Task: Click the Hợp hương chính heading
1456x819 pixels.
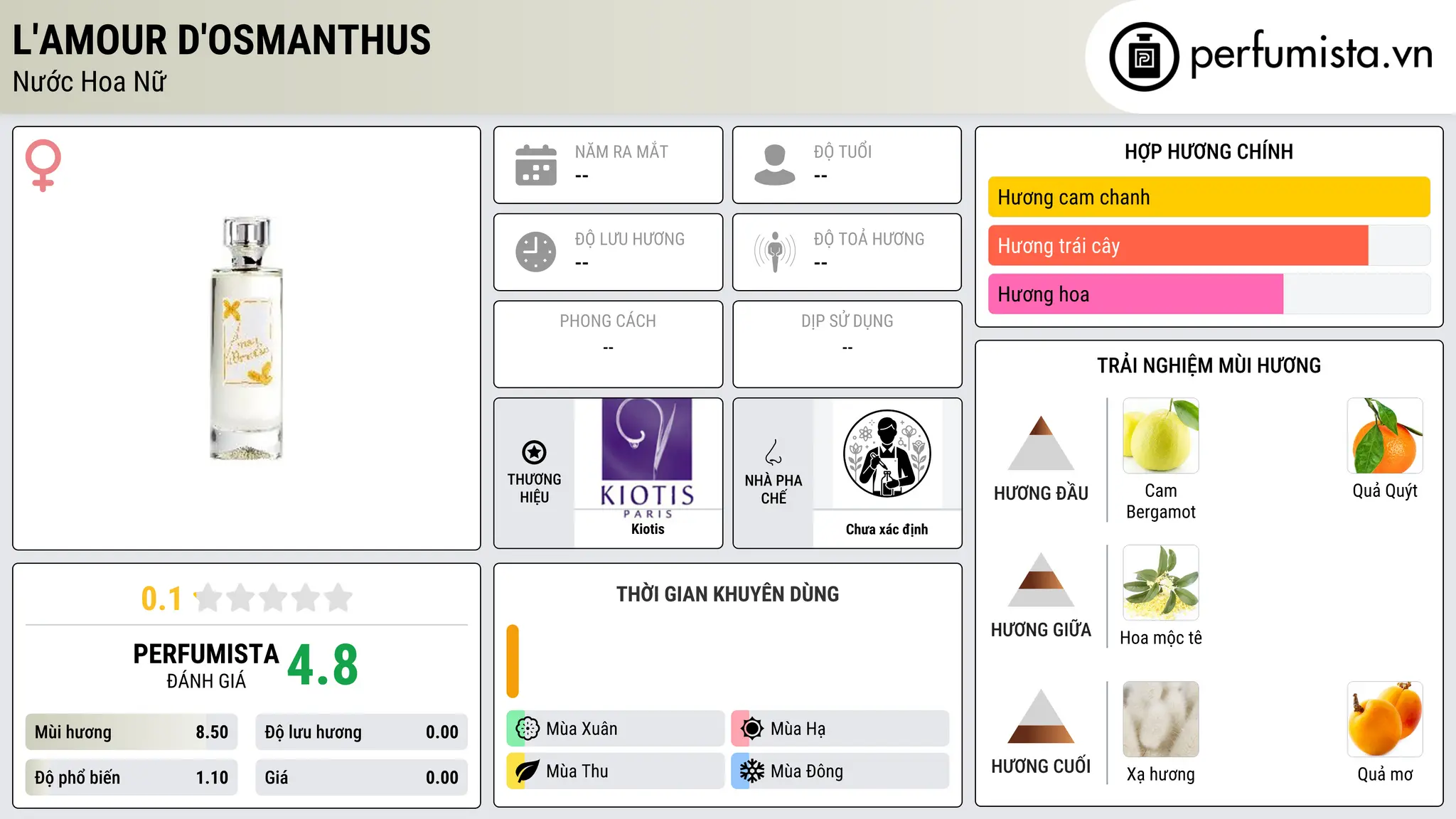Action: (1209, 151)
